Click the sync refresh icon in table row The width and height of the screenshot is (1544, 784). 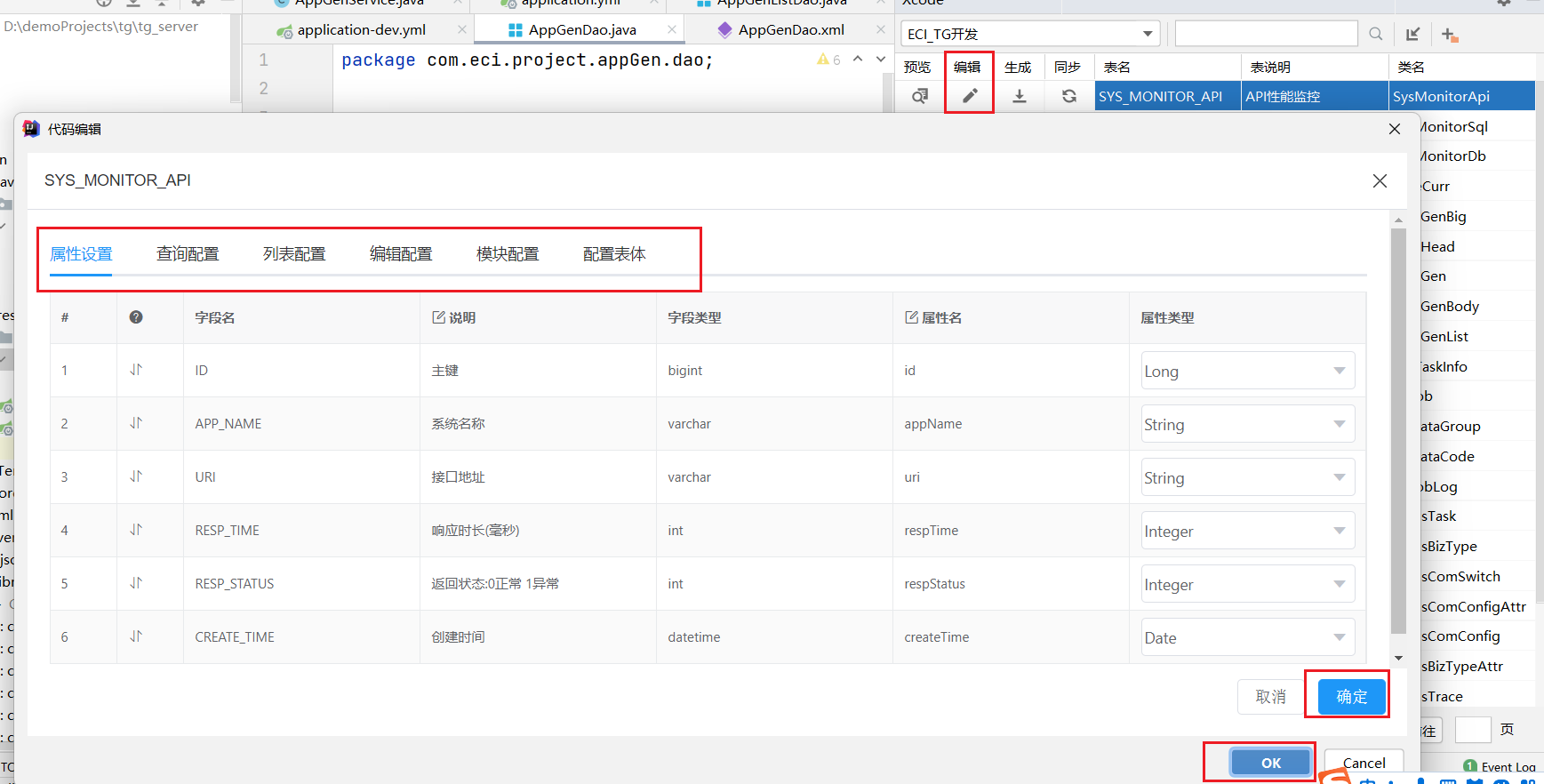click(x=1069, y=96)
